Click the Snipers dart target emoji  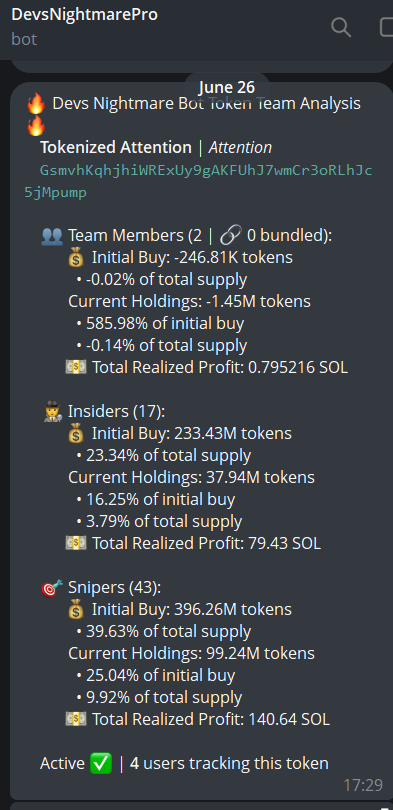click(x=52, y=588)
